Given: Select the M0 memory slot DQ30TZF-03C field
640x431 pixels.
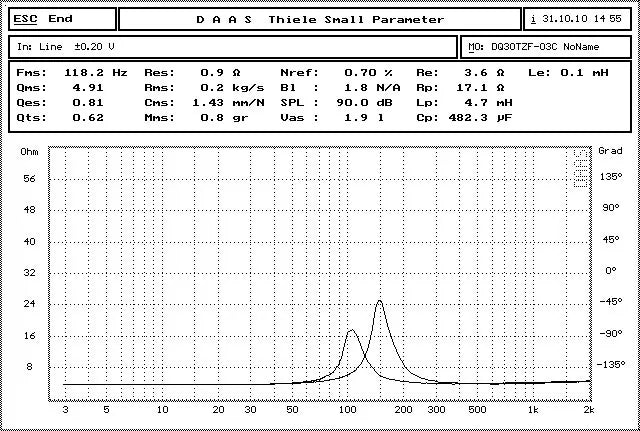Looking at the screenshot, I should (x=546, y=47).
